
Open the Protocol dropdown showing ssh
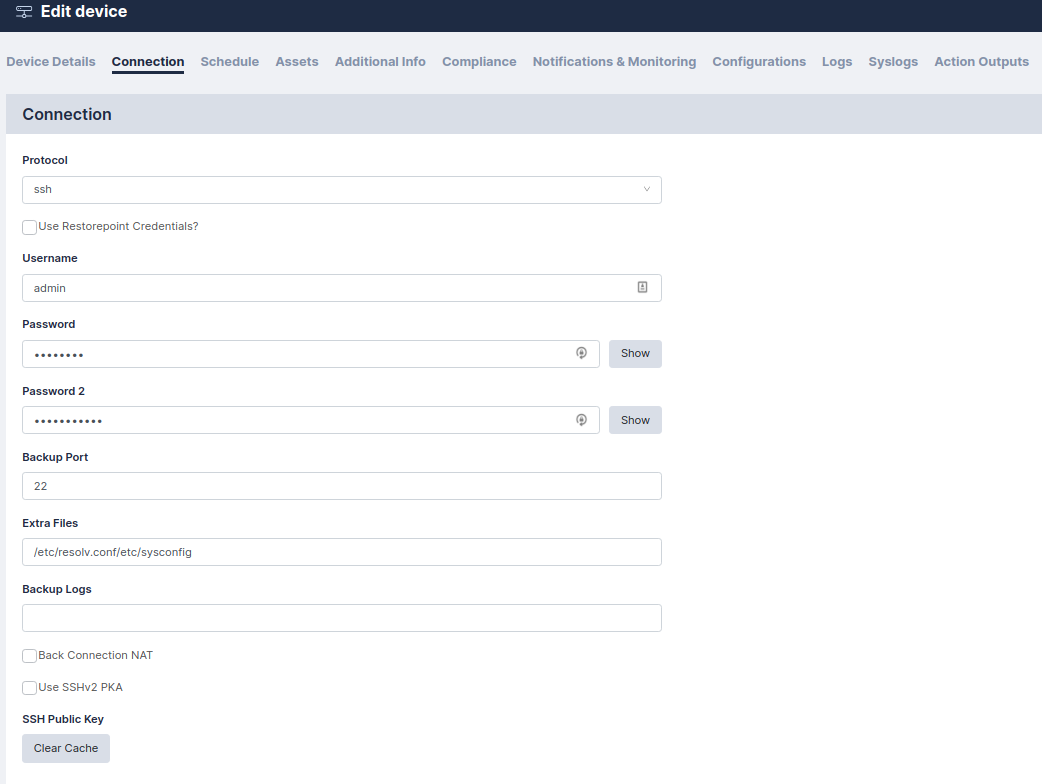pyautogui.click(x=342, y=190)
